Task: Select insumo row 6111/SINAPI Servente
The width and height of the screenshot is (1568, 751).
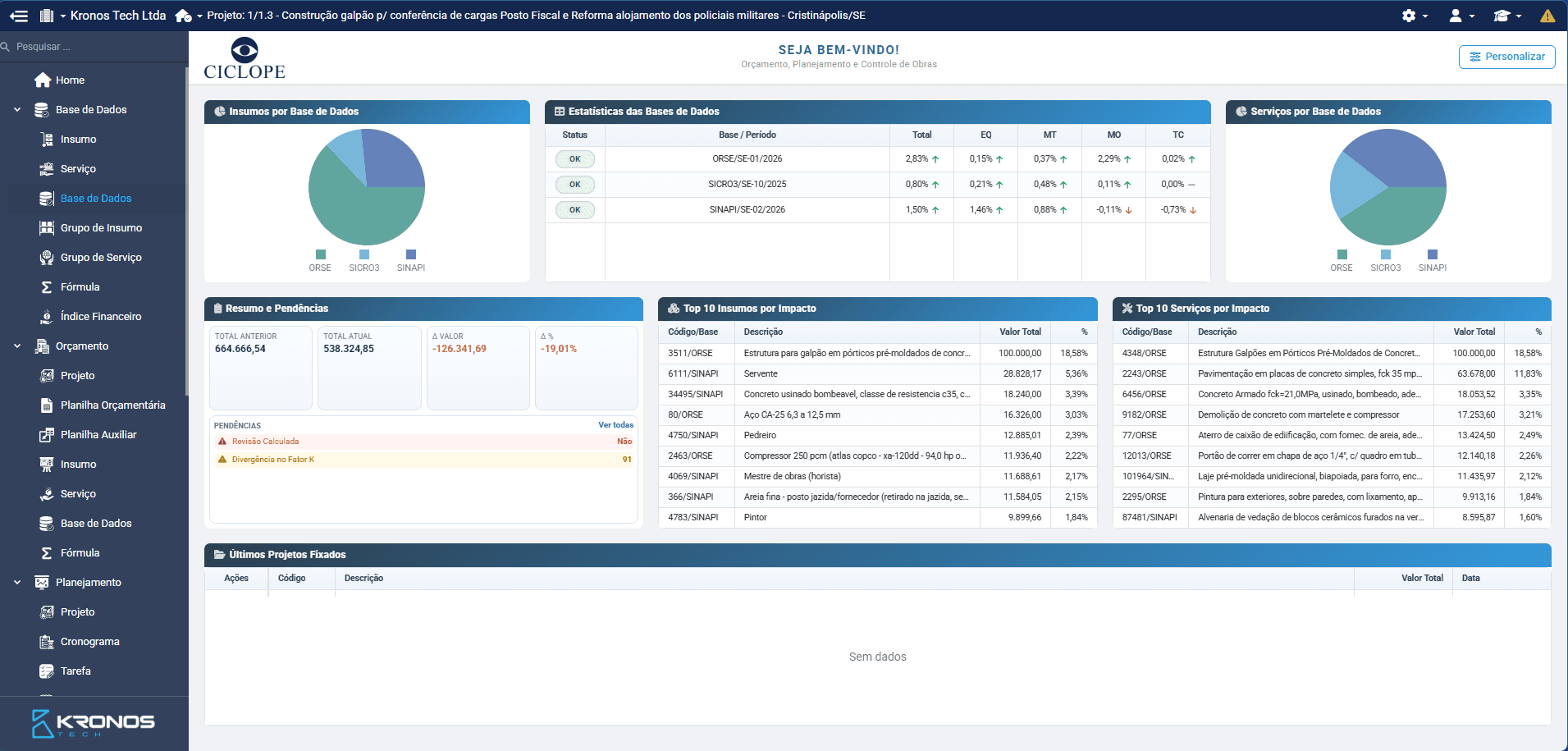Action: click(878, 373)
